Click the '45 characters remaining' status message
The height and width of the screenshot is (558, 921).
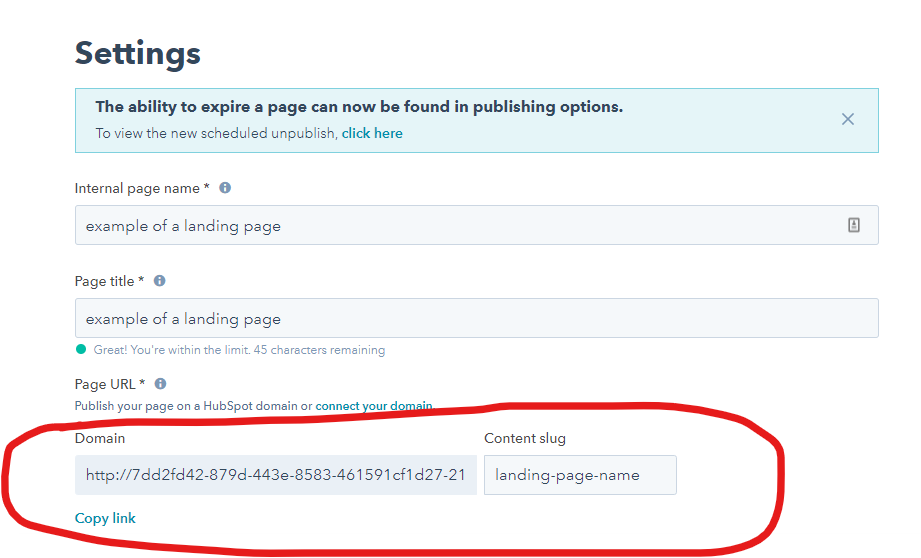click(239, 350)
